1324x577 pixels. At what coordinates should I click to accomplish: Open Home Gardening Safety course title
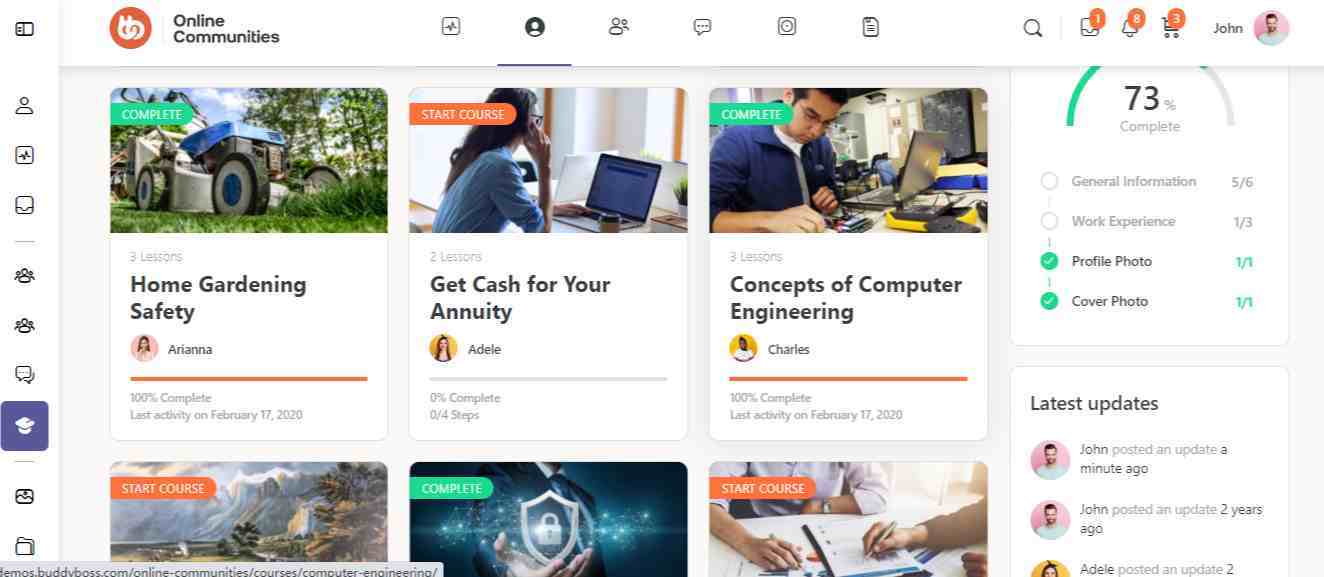click(x=218, y=298)
